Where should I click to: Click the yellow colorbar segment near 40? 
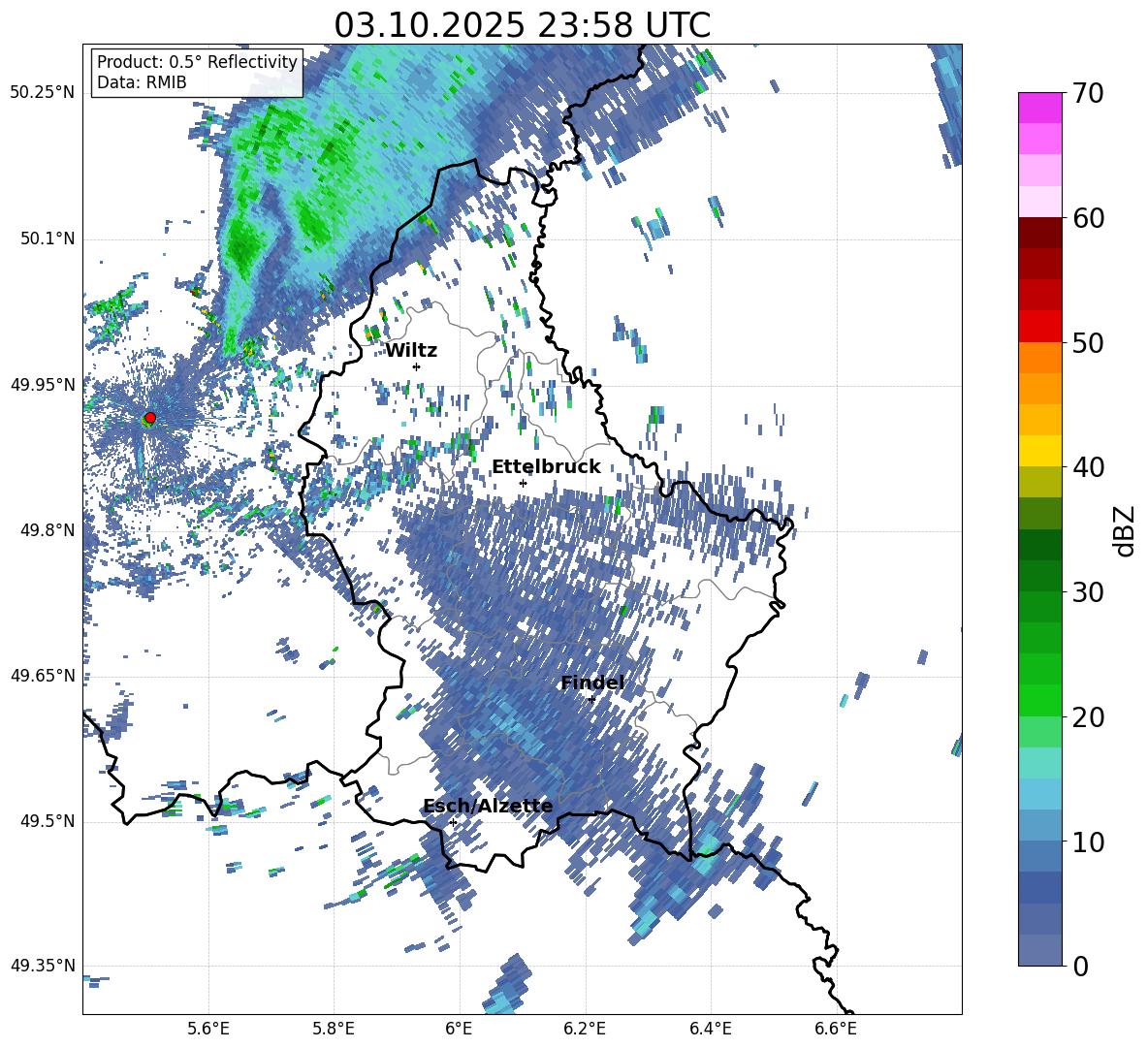pos(1039,451)
